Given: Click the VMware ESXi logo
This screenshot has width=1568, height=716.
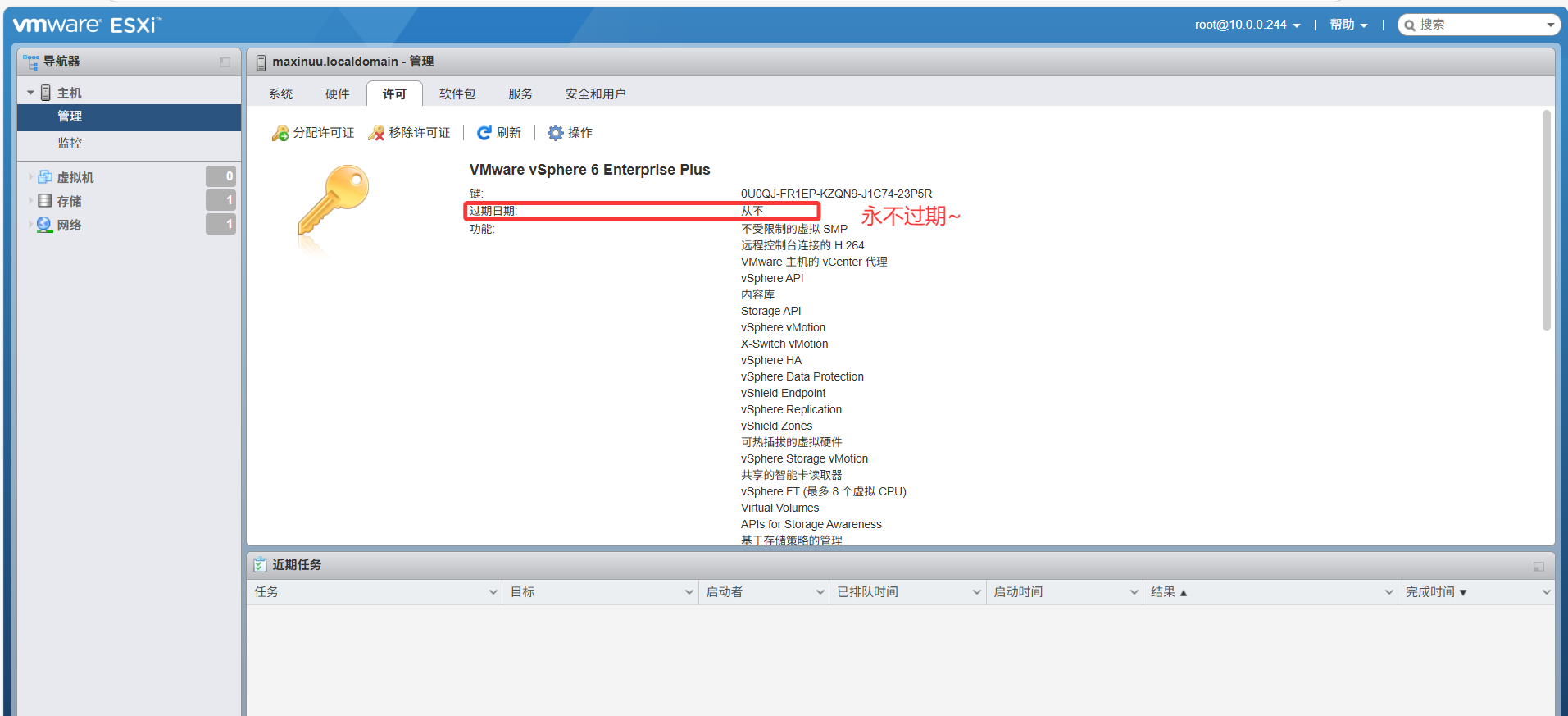Looking at the screenshot, I should (x=87, y=25).
